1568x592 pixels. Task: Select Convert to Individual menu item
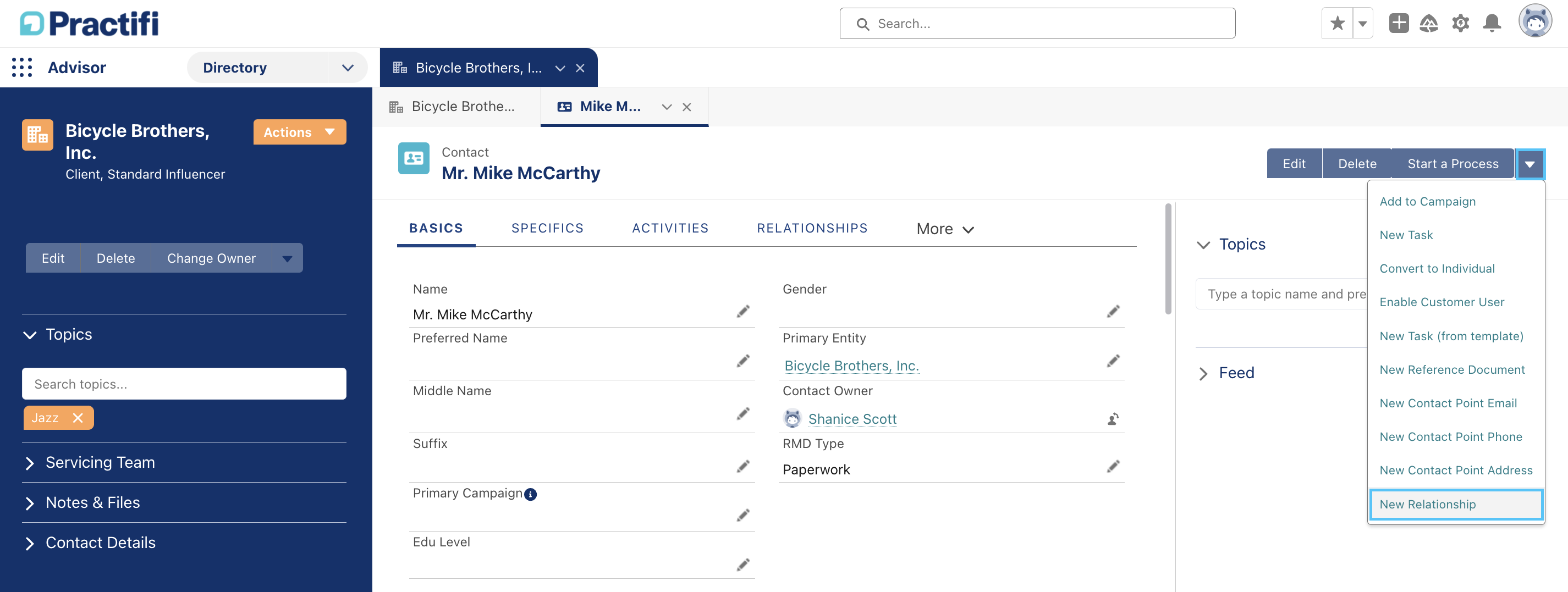[1437, 269]
